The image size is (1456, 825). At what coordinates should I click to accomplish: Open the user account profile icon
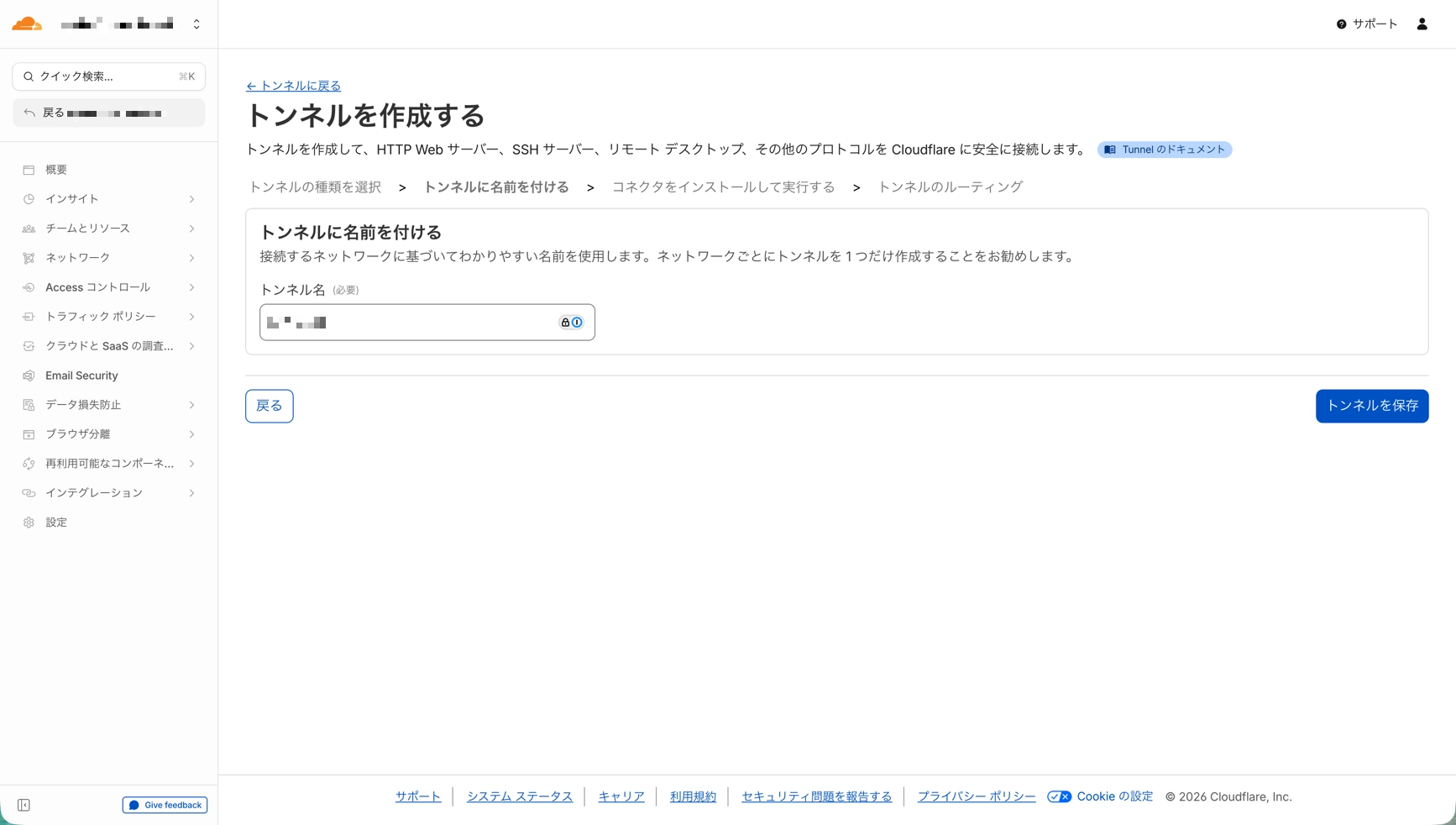tap(1422, 24)
